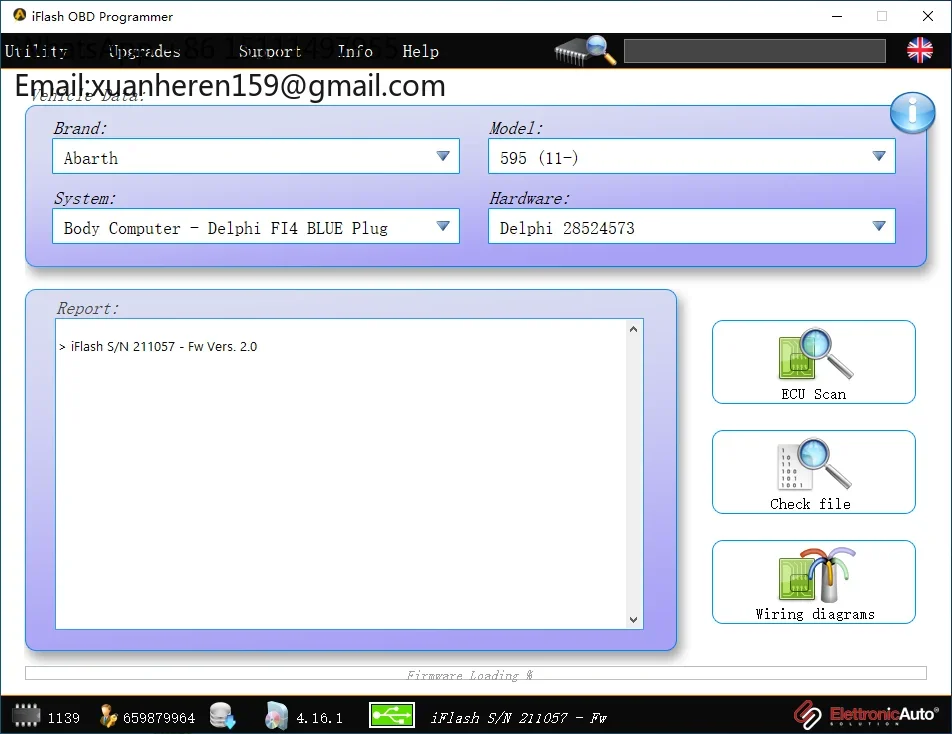The height and width of the screenshot is (734, 952).
Task: Open the Info menu
Action: click(x=355, y=51)
